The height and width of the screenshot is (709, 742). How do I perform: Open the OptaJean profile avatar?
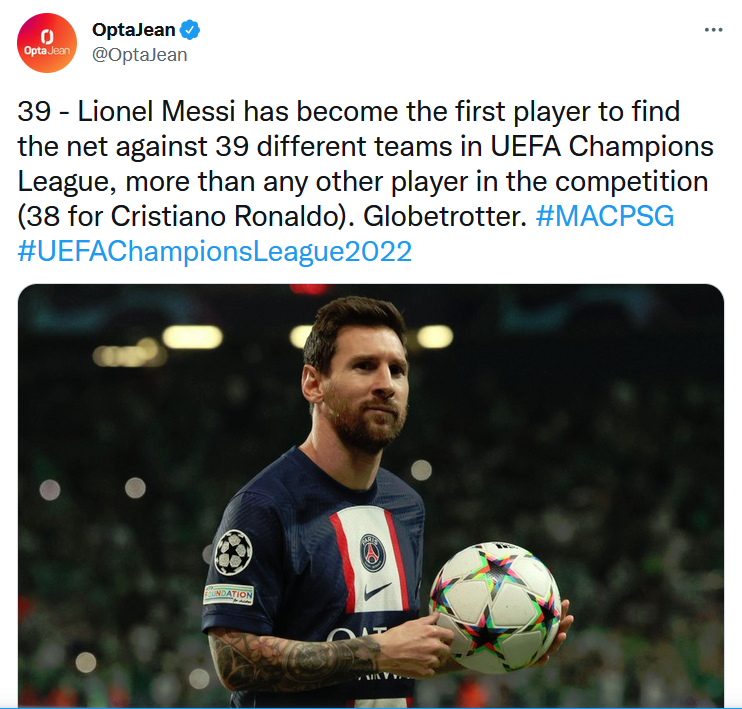pyautogui.click(x=46, y=43)
